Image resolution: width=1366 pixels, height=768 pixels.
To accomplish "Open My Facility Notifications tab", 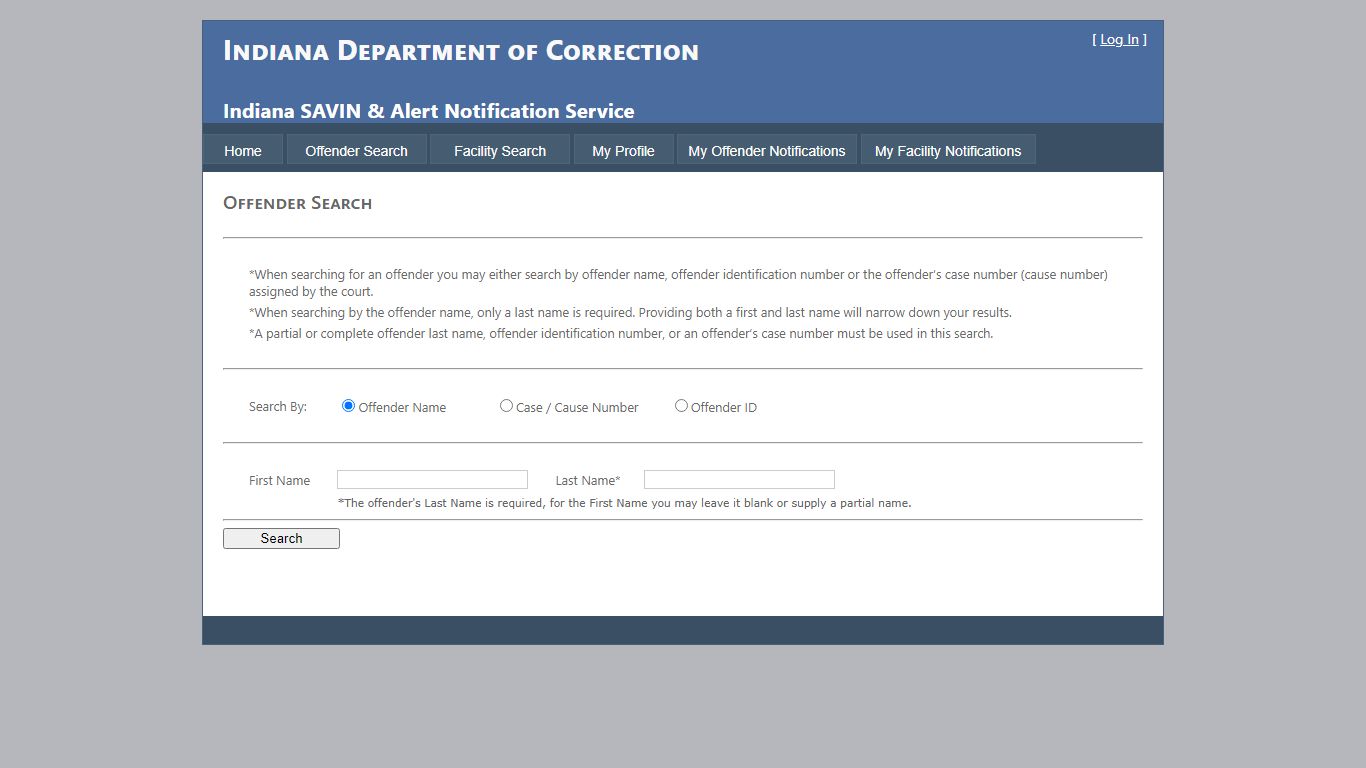I will point(948,150).
